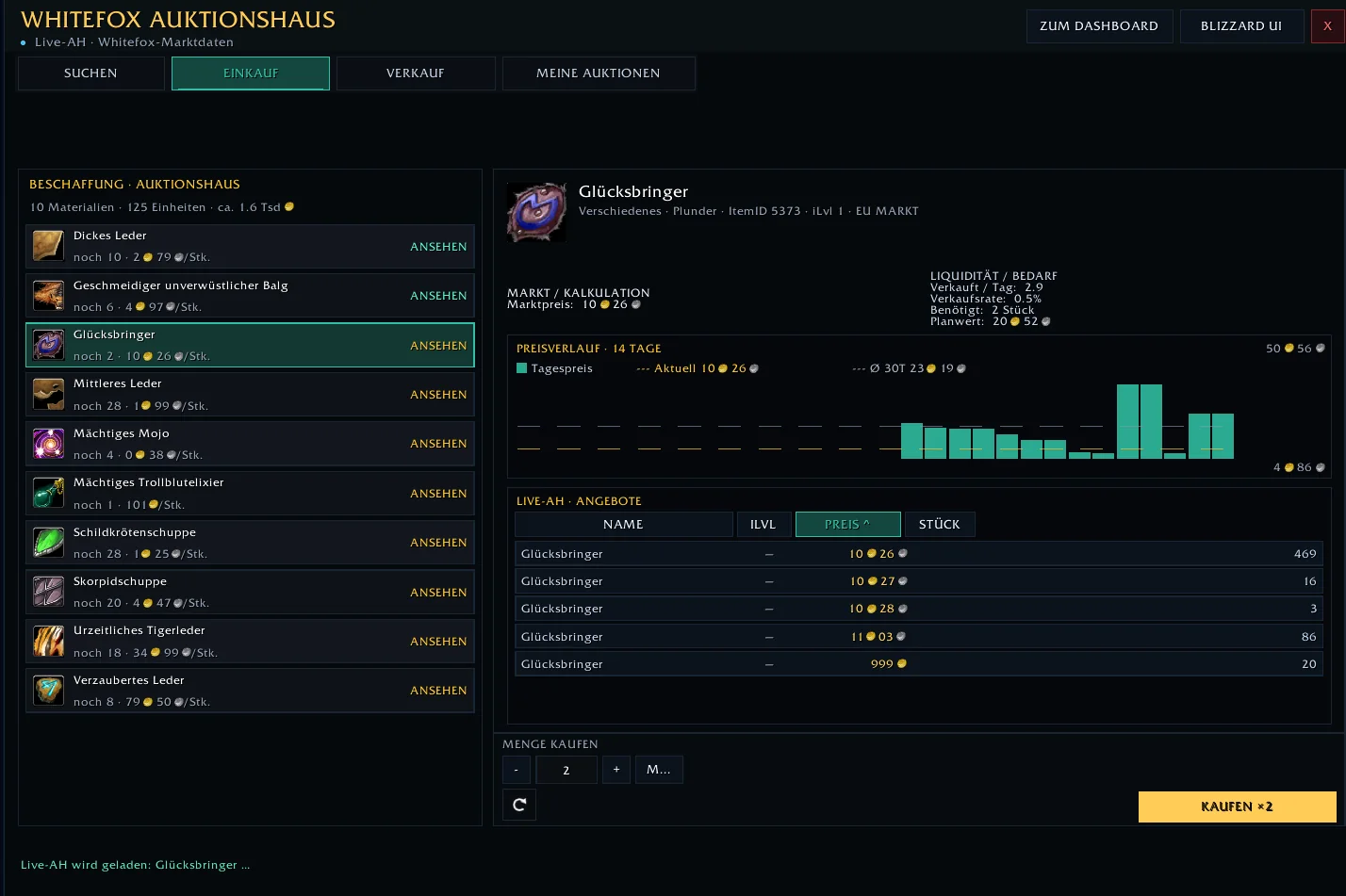Select Glücksbringer offer priced 10 gold 27
This screenshot has width=1346, height=896.
tap(919, 581)
